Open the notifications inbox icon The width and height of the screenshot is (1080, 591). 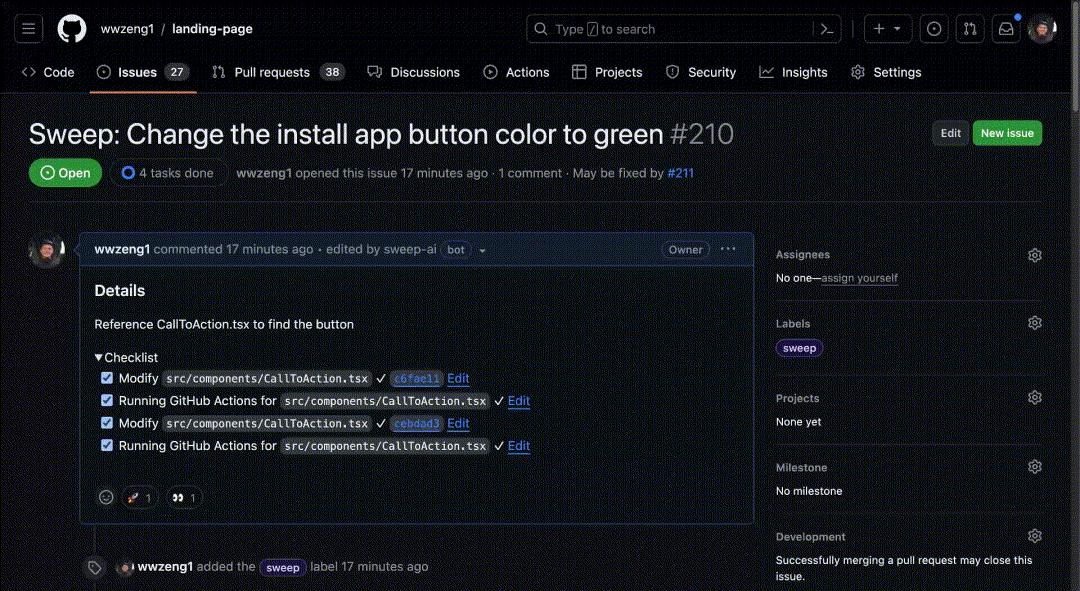click(x=1006, y=29)
